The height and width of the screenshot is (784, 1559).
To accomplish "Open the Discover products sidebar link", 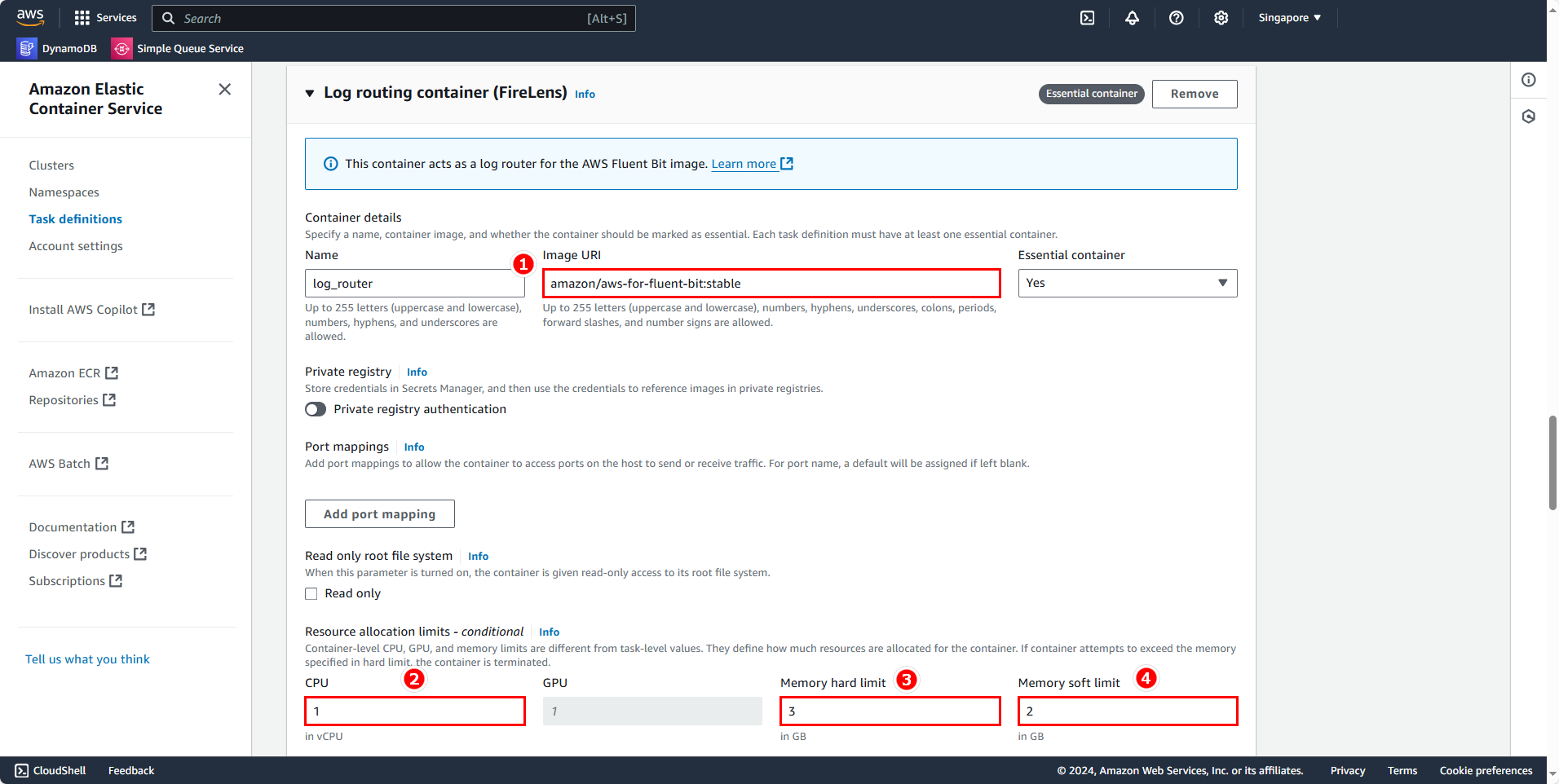I will click(79, 554).
